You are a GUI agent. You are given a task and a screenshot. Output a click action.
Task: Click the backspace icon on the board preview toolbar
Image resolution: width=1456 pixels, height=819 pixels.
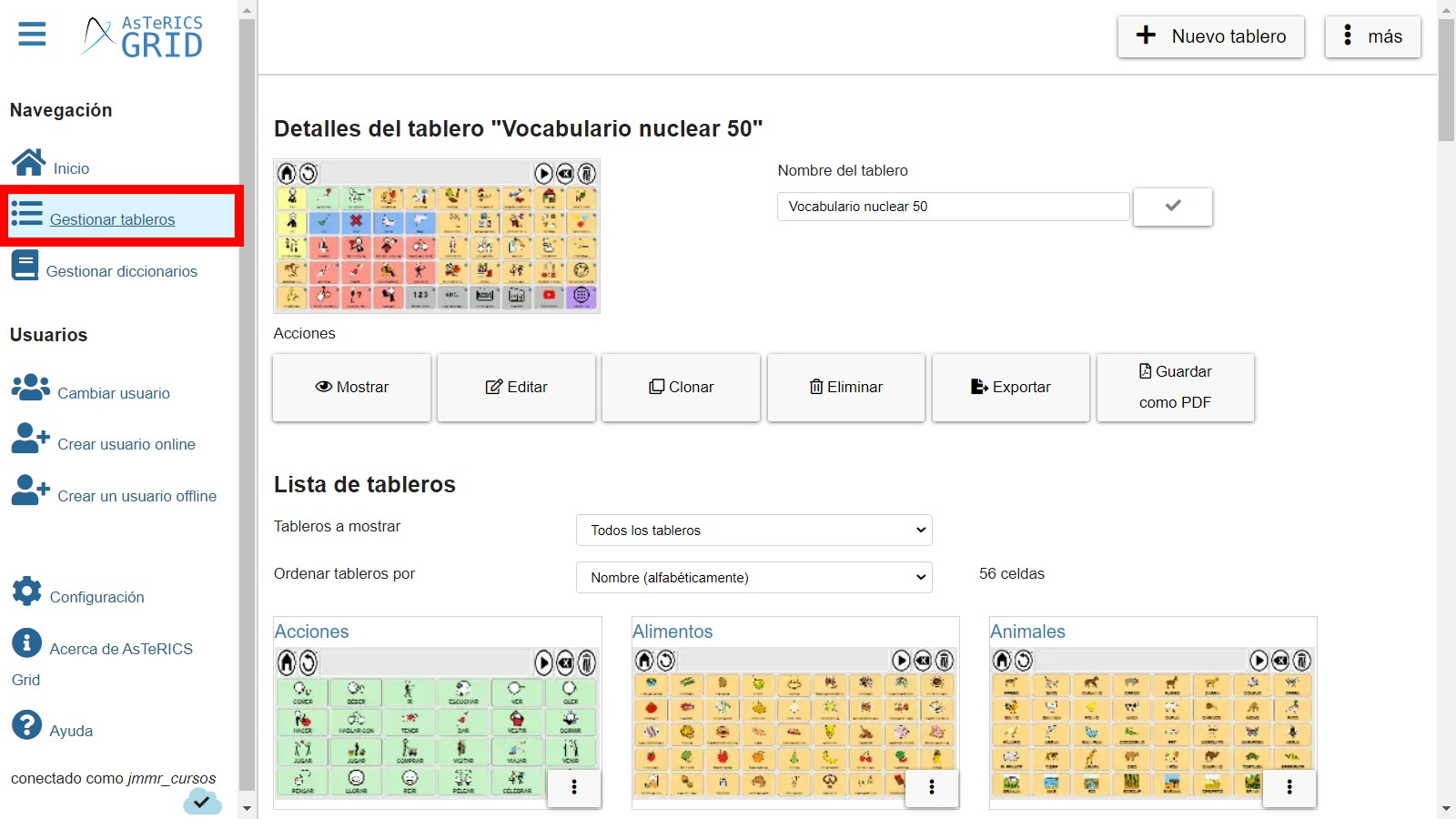[565, 173]
